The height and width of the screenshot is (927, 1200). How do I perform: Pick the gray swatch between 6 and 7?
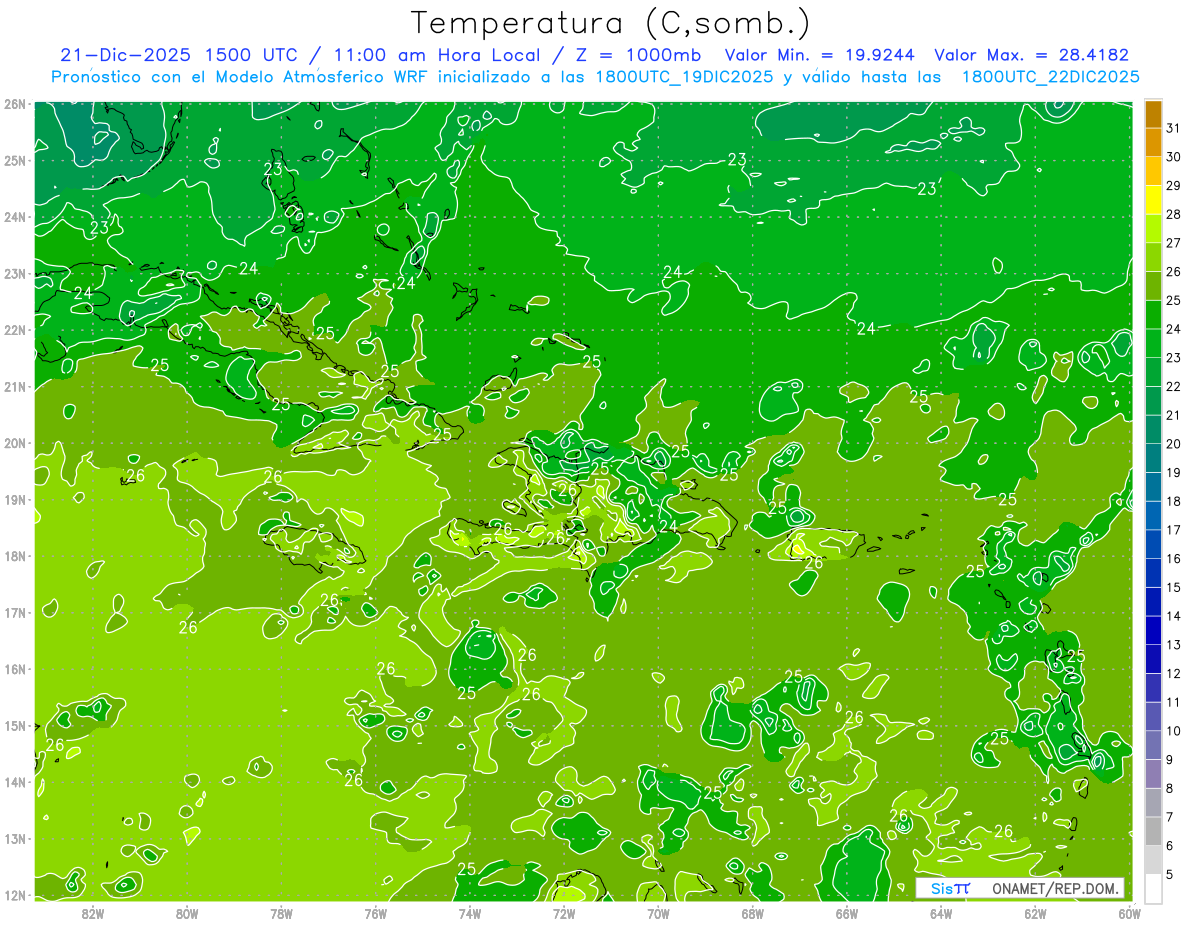coord(1153,831)
